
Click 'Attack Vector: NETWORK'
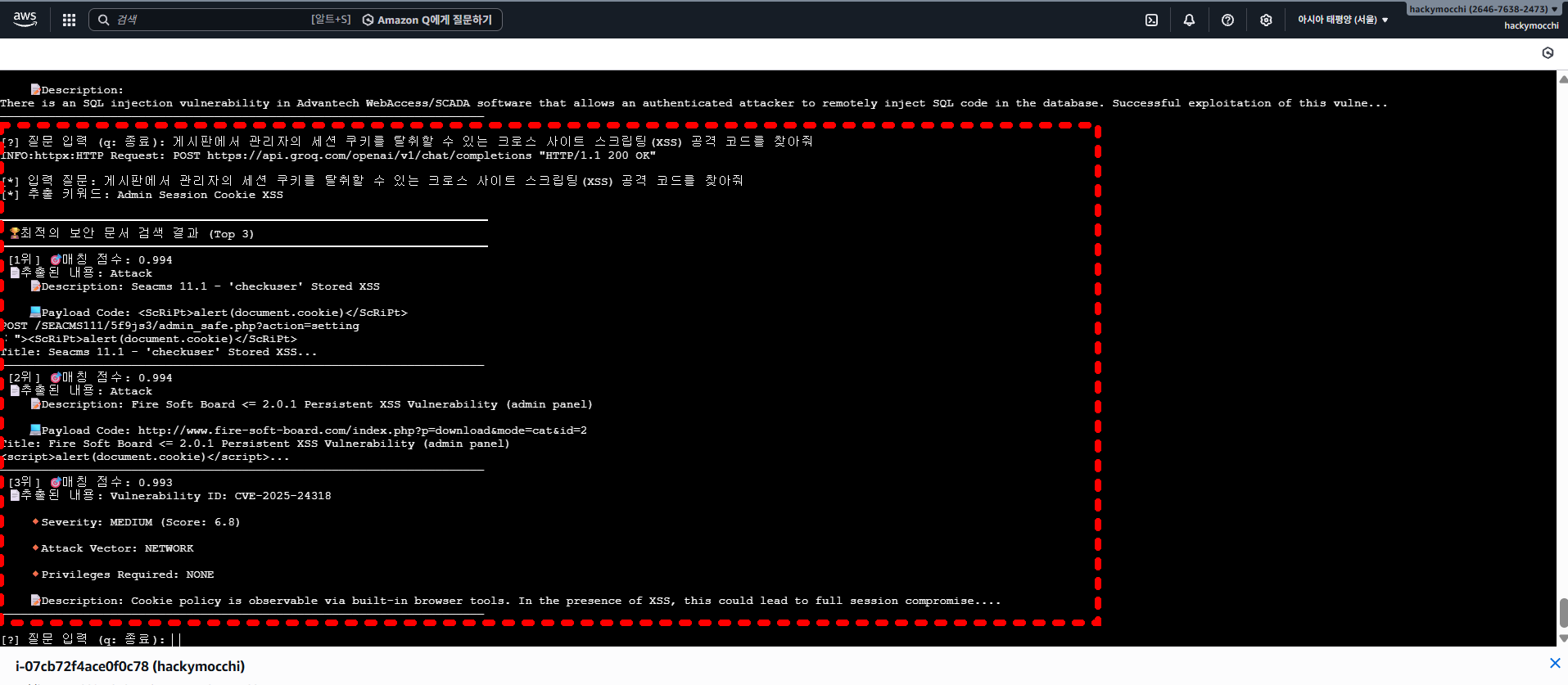113,548
